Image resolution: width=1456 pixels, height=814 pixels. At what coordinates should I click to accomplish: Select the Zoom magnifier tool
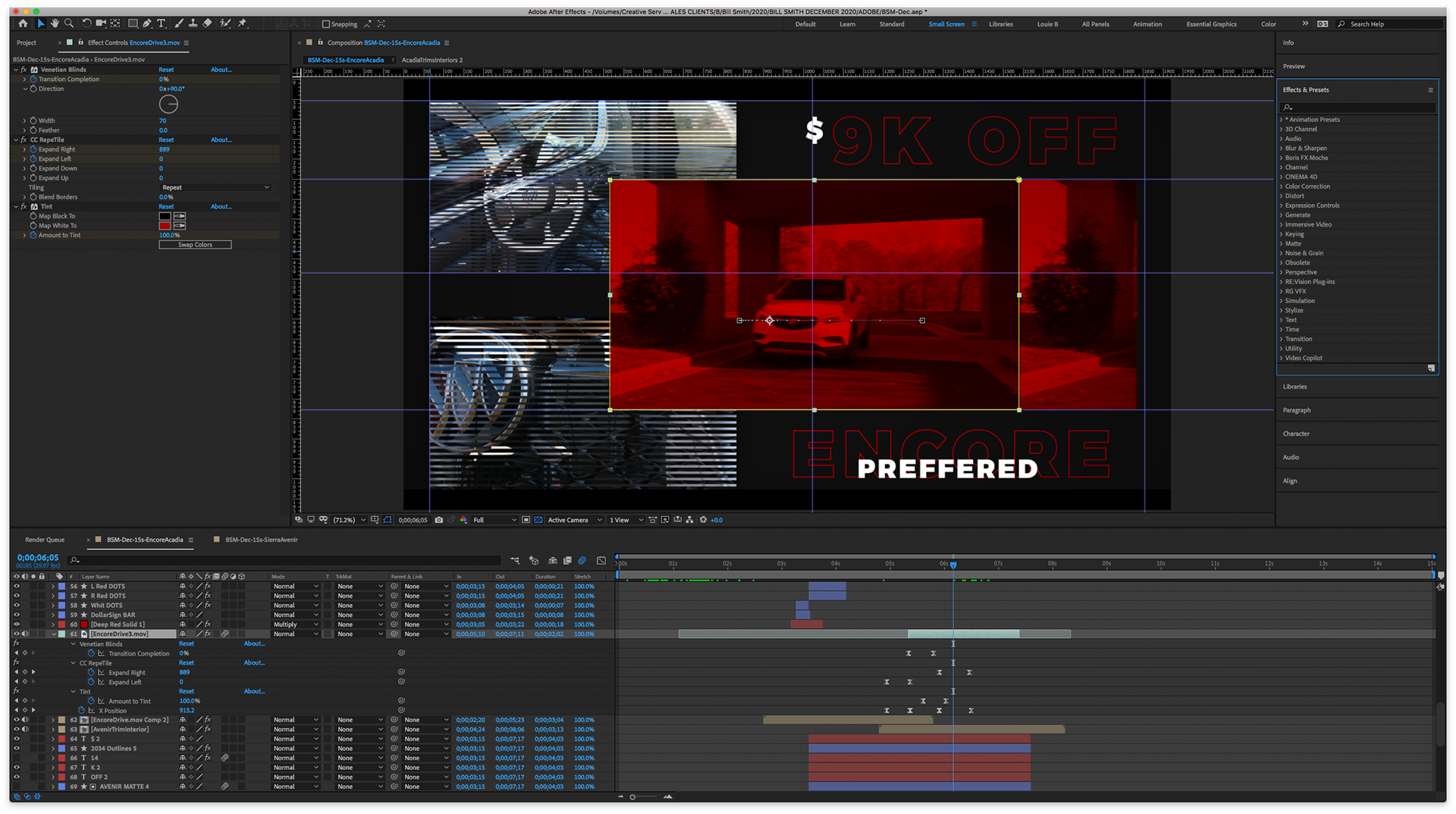(x=69, y=23)
